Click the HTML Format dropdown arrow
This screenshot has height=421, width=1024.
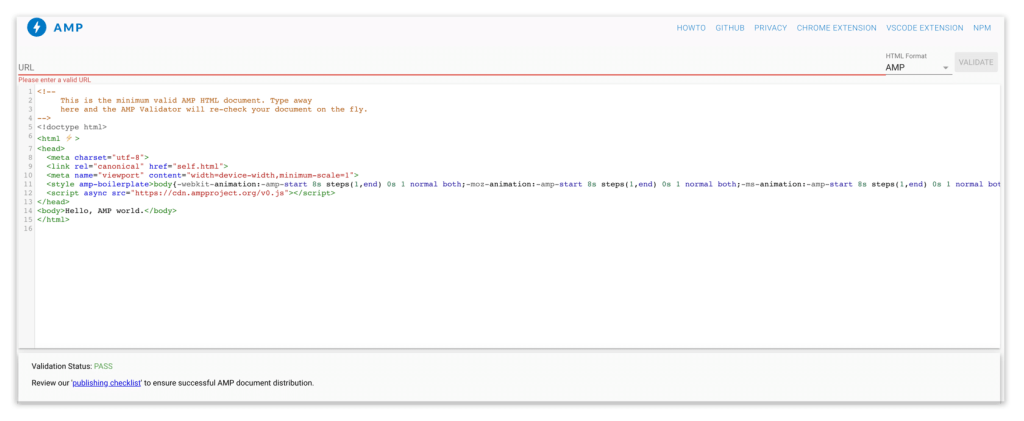point(945,68)
